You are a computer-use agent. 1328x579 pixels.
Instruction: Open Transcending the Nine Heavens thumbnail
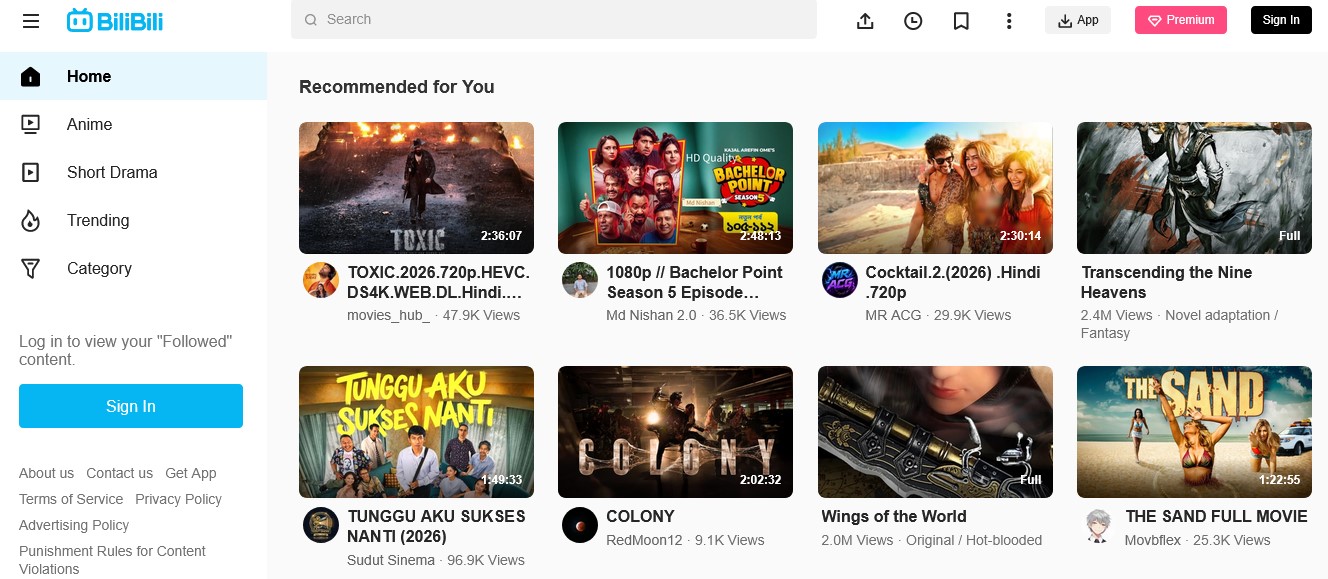pos(1194,188)
